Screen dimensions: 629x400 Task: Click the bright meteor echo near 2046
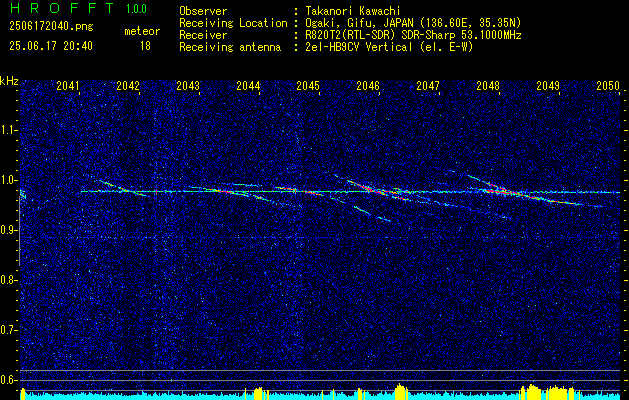(377, 190)
